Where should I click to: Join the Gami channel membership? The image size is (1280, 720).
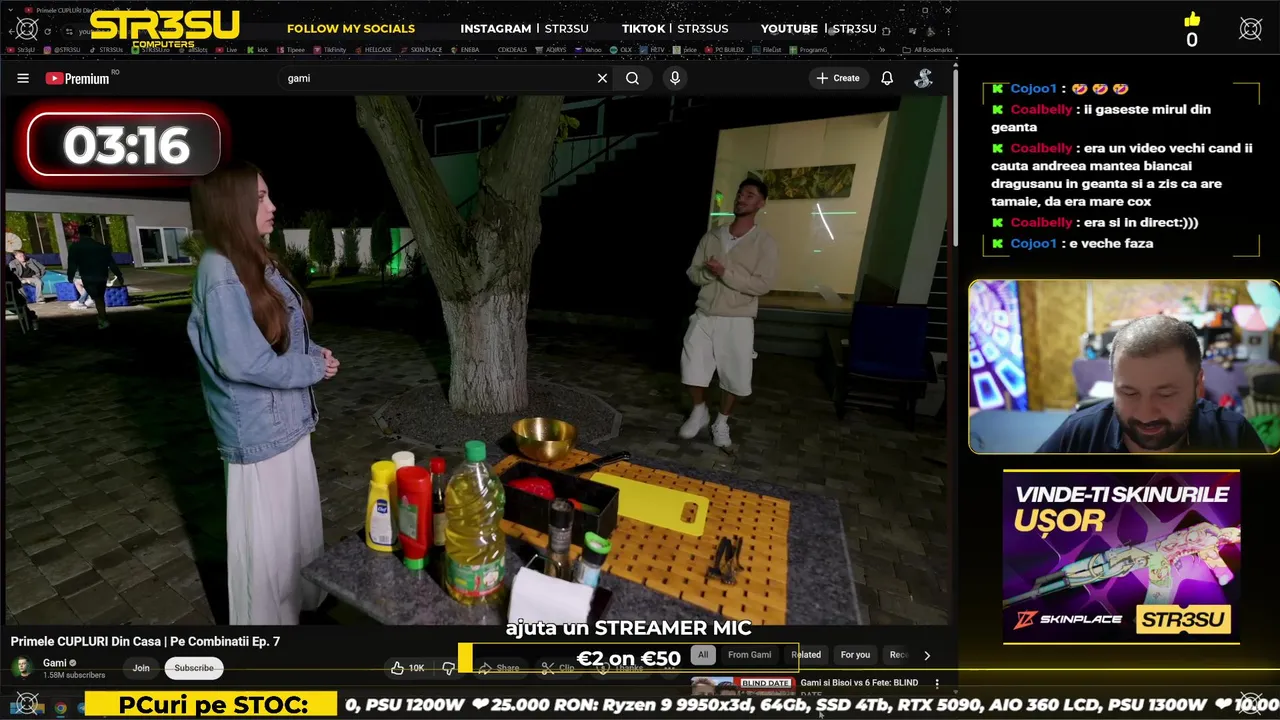[141, 668]
